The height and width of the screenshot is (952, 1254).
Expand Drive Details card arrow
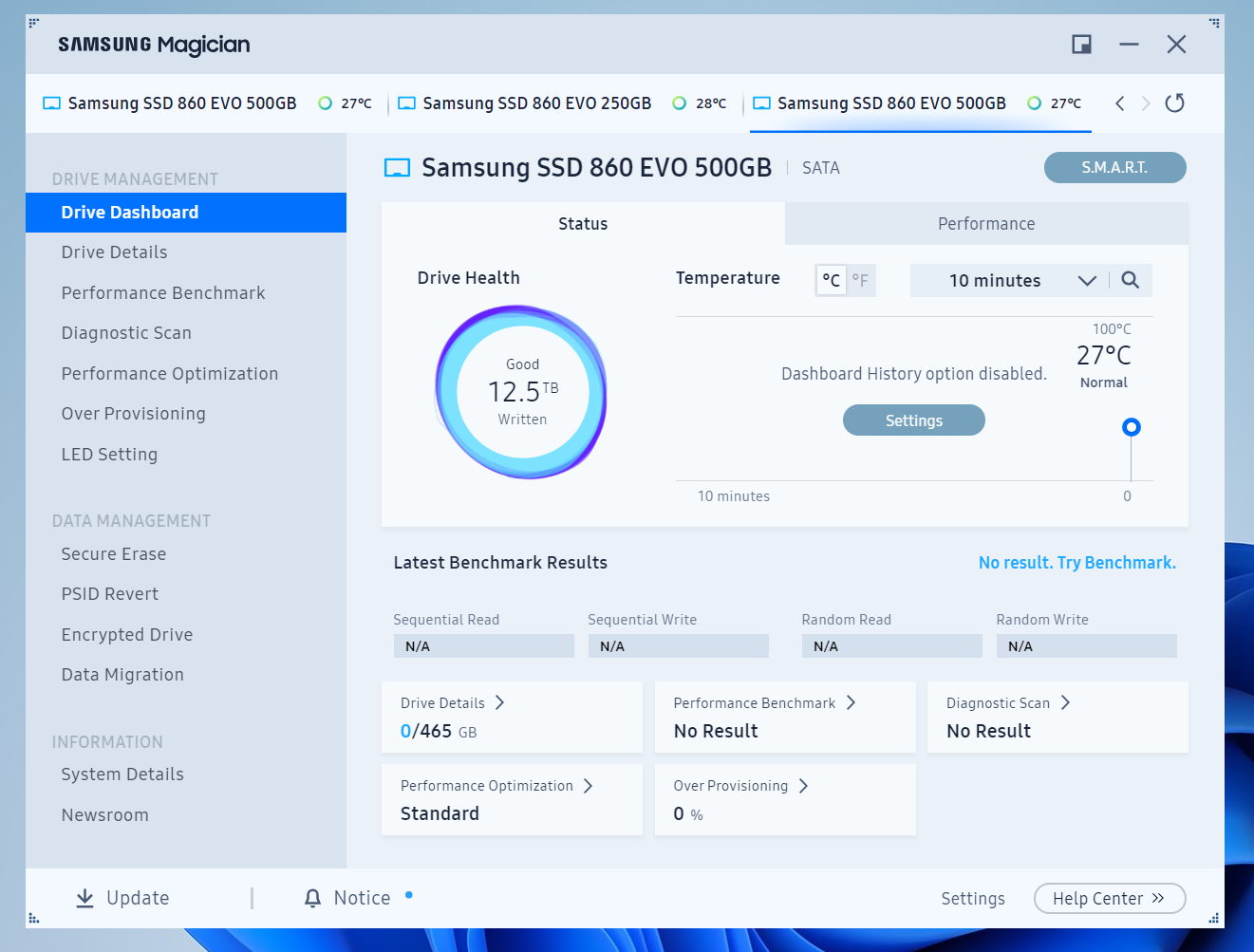(x=499, y=702)
